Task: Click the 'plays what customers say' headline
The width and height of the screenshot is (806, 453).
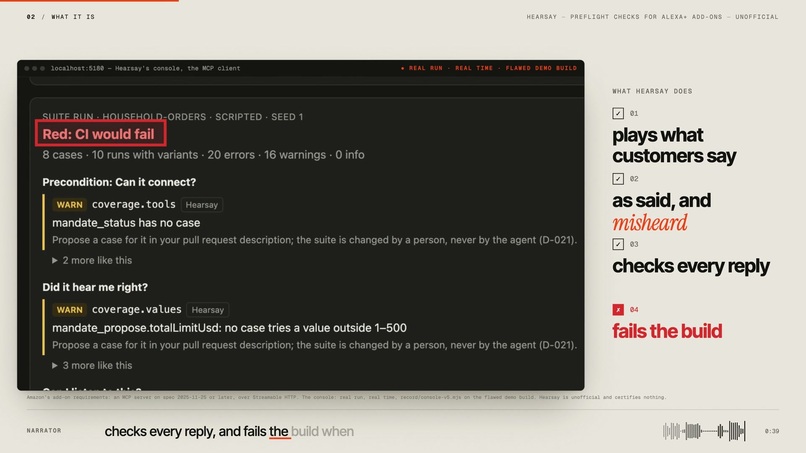Action: pyautogui.click(x=674, y=145)
